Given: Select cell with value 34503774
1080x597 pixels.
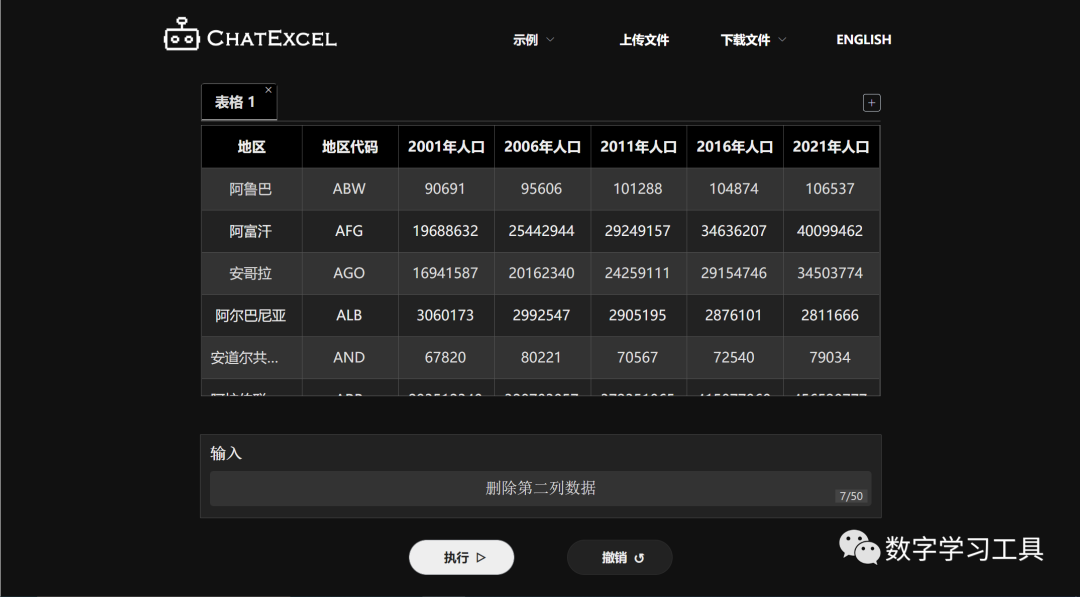Looking at the screenshot, I should 831,273.
